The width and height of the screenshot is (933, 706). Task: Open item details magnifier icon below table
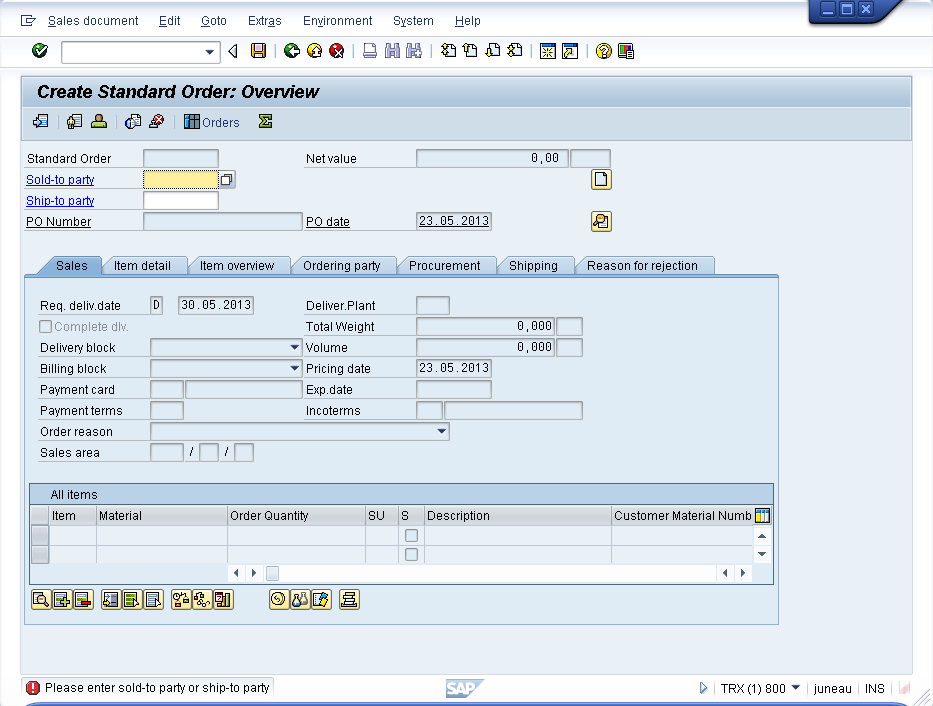pyautogui.click(x=41, y=600)
